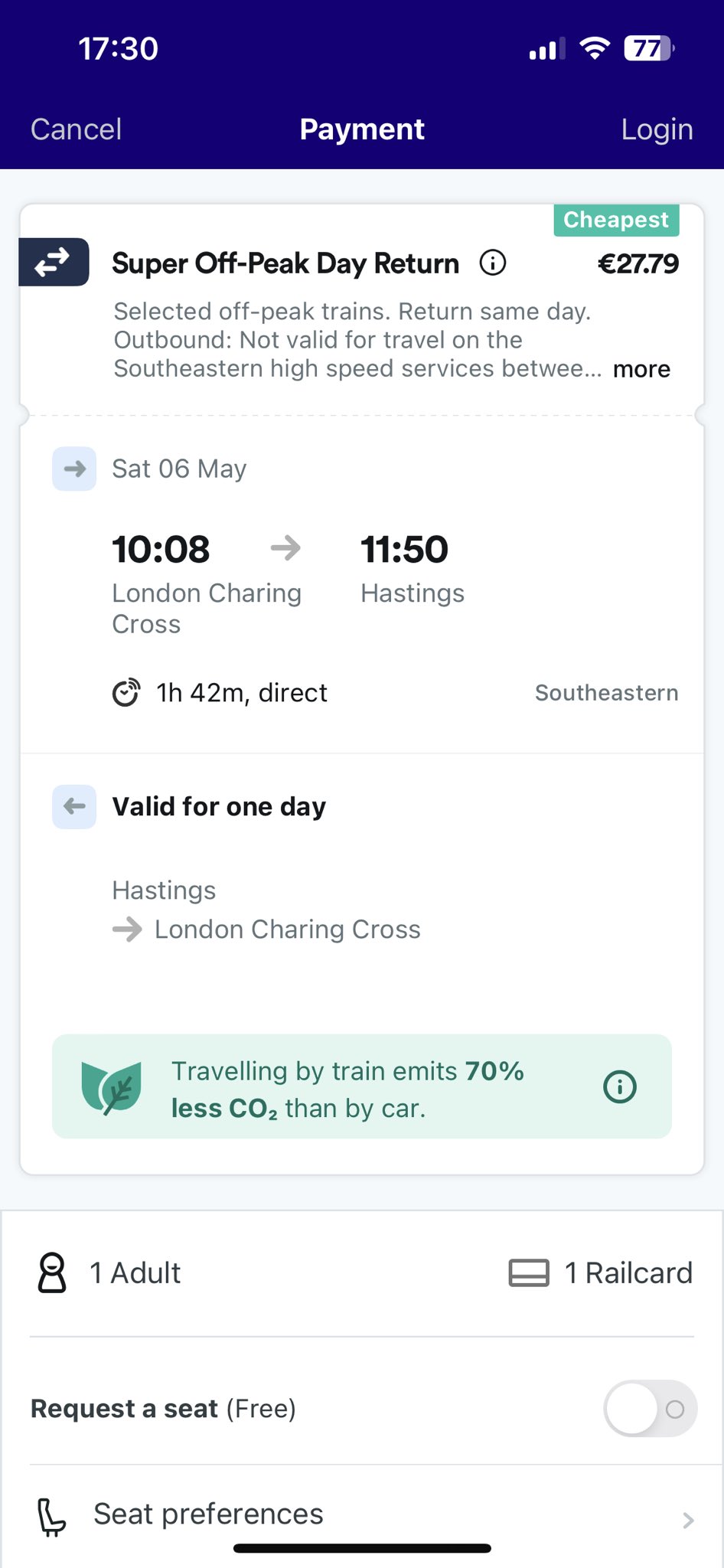Tap the €27.79 ticket price
Viewport: 724px width, 1568px height.
(637, 264)
